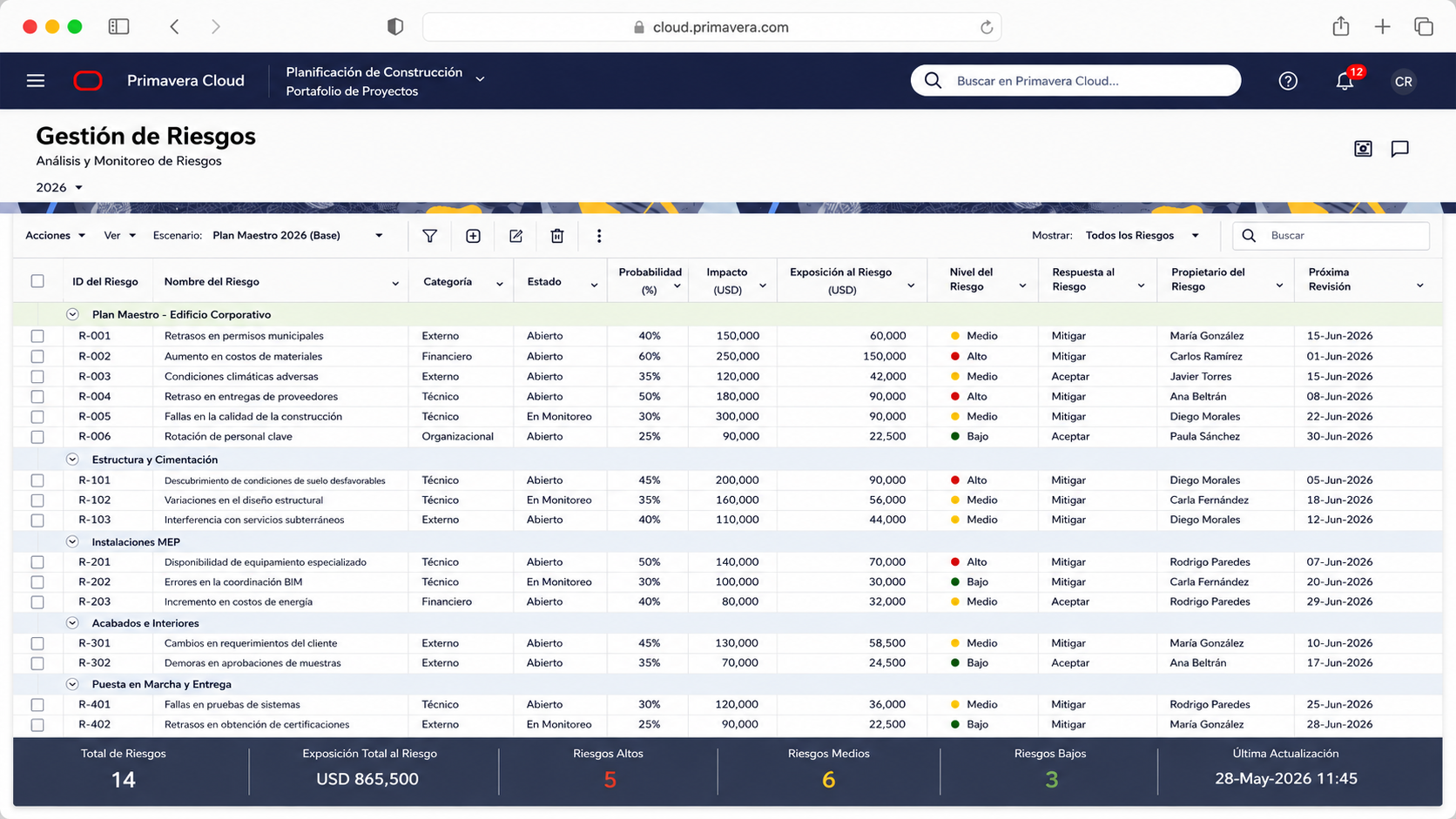
Task: Open the Mostrar Todos los Riesgos dropdown
Action: click(1142, 236)
